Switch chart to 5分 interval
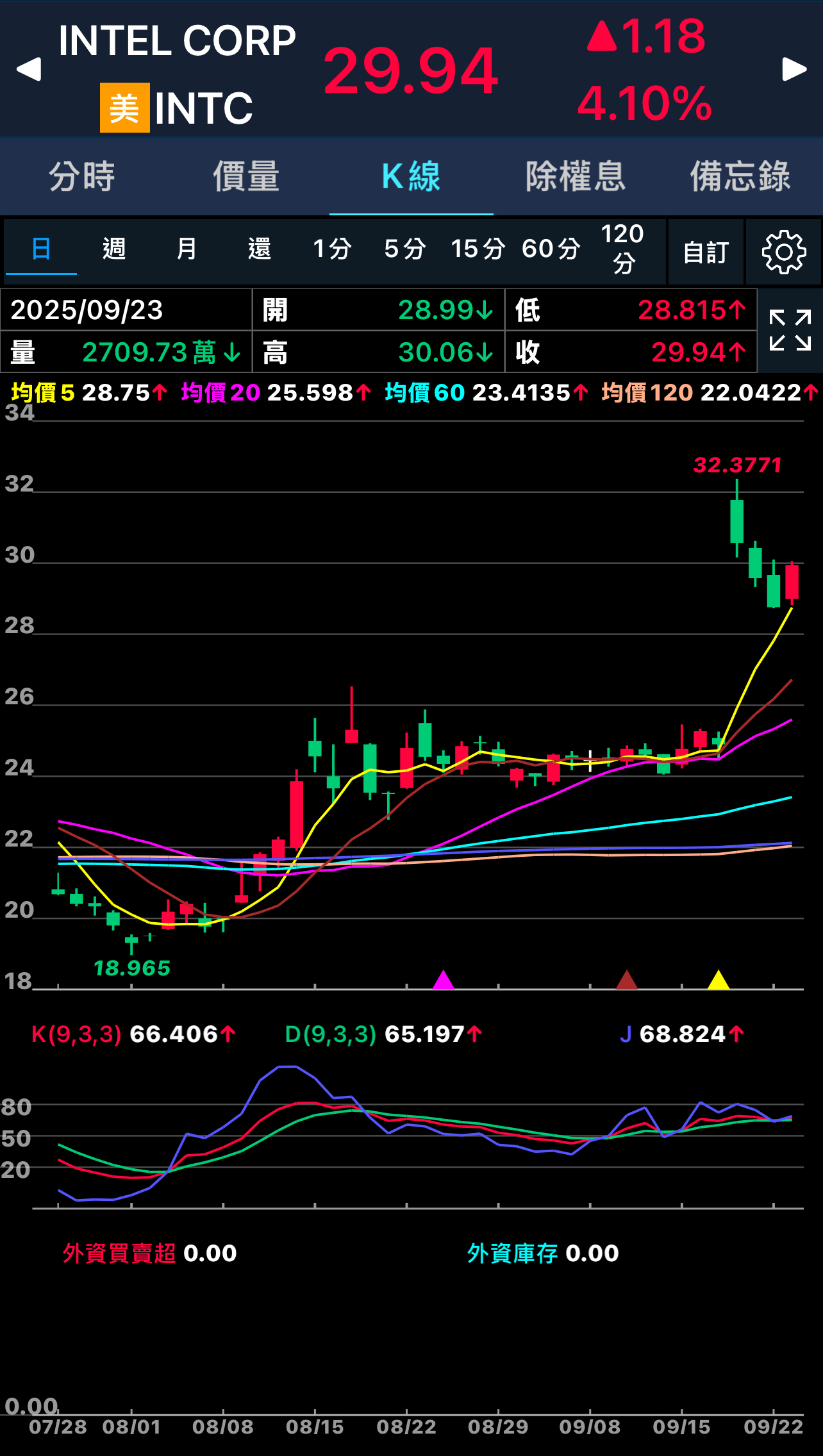This screenshot has width=823, height=1456. click(405, 249)
